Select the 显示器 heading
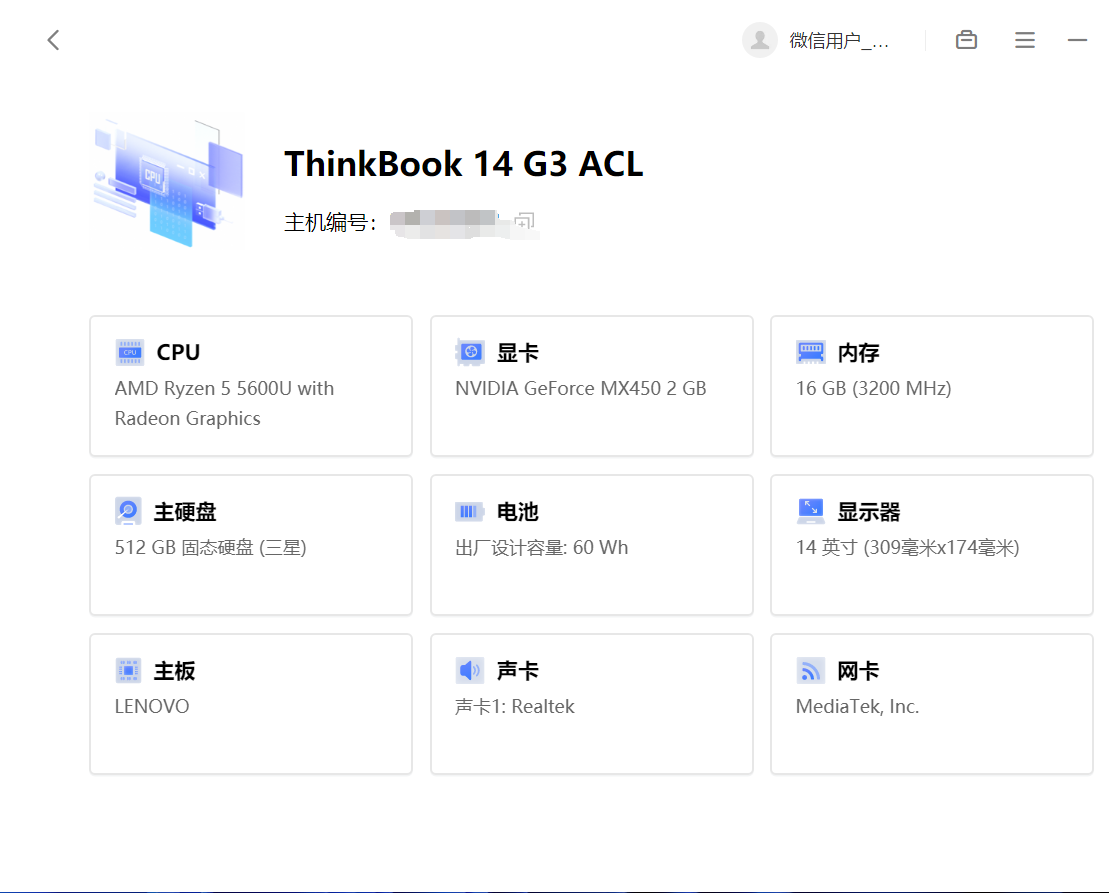The image size is (1109, 893). (x=869, y=511)
